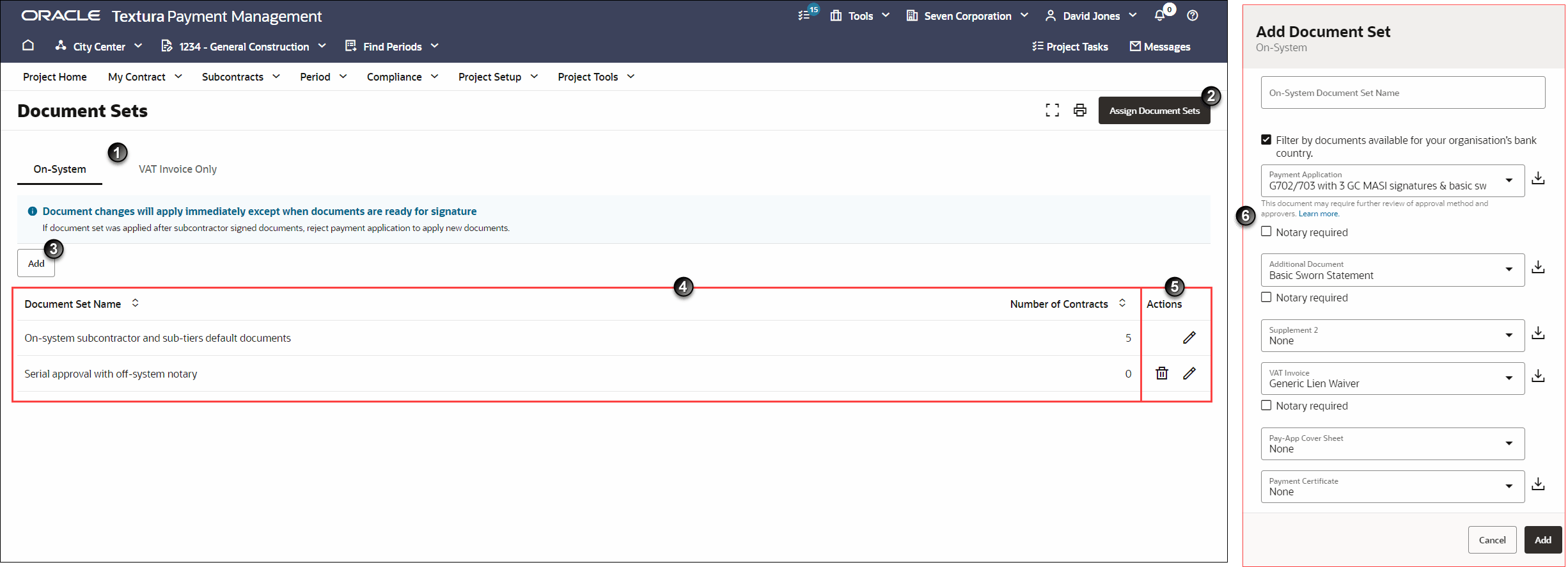
Task: Download the Supplement 2 document
Action: click(x=1538, y=333)
